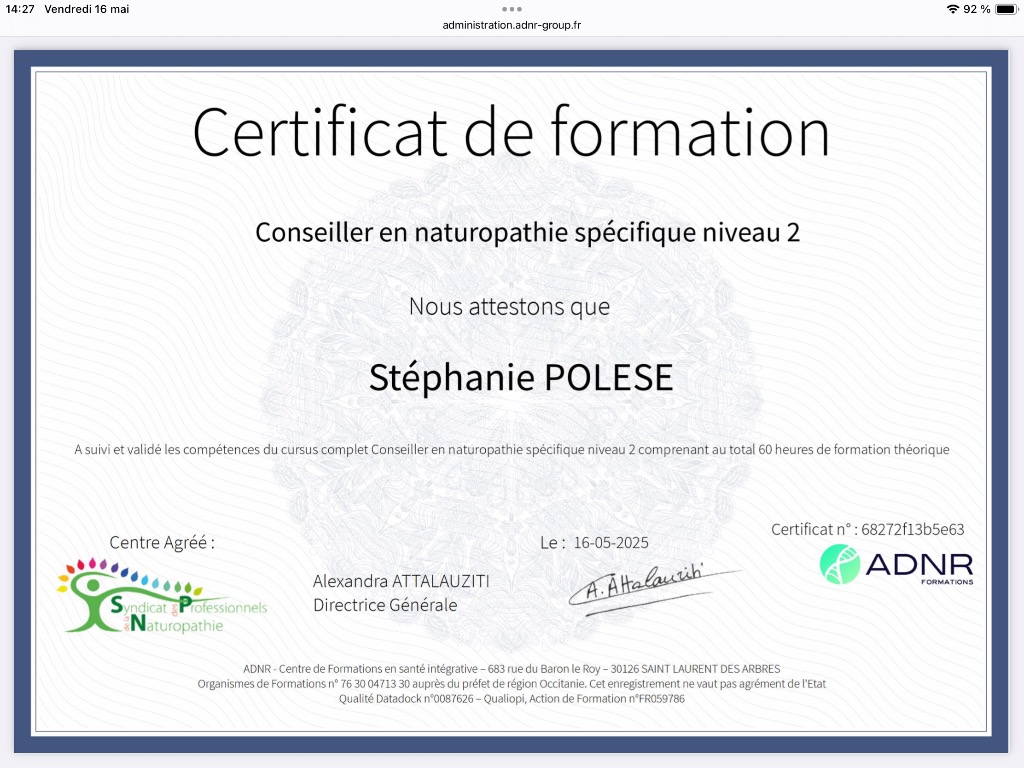Click the battery indicator icon
This screenshot has height=768, width=1024.
pyautogui.click(x=1005, y=9)
